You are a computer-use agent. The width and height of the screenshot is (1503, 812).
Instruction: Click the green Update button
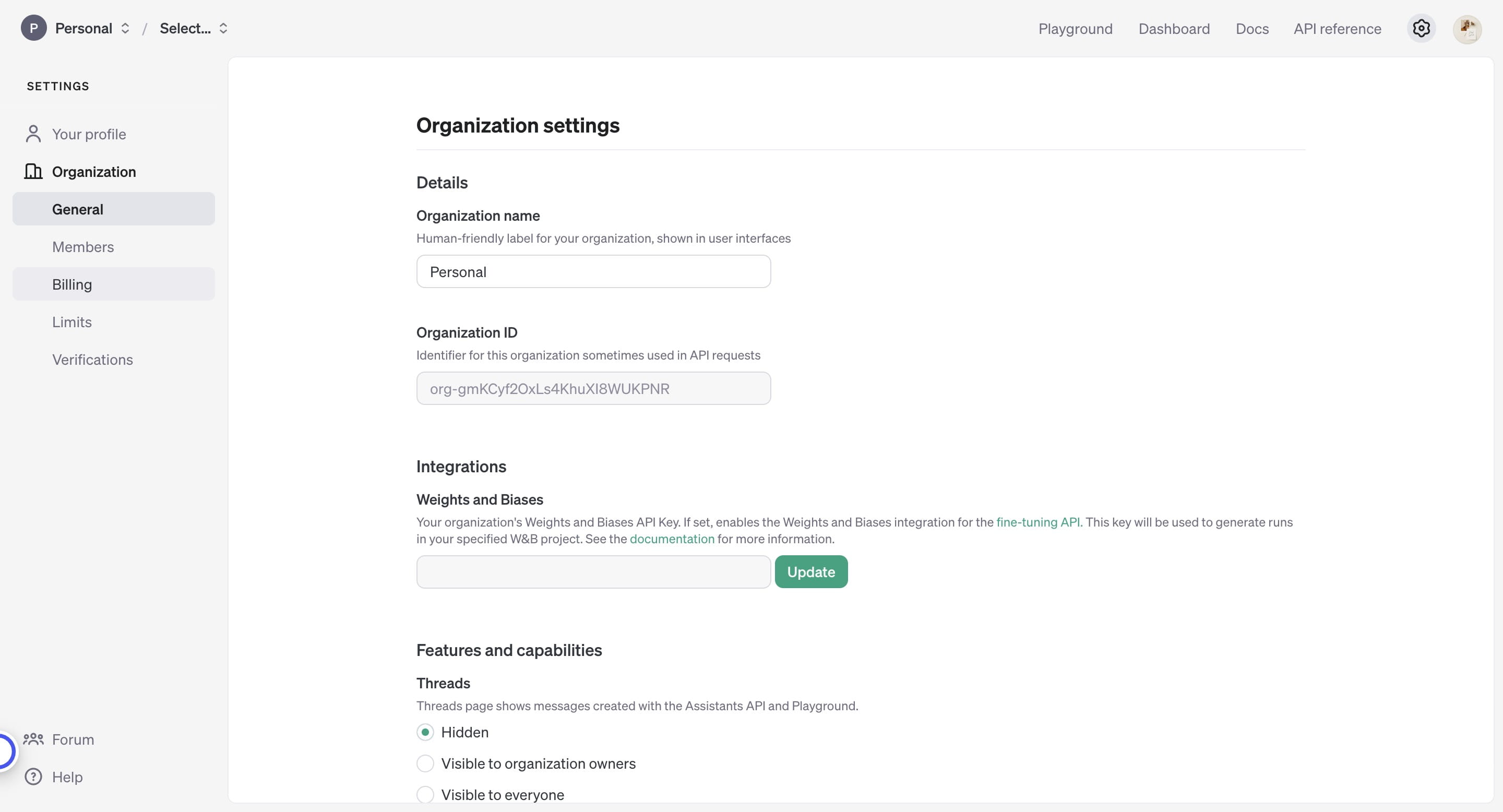pyautogui.click(x=810, y=571)
